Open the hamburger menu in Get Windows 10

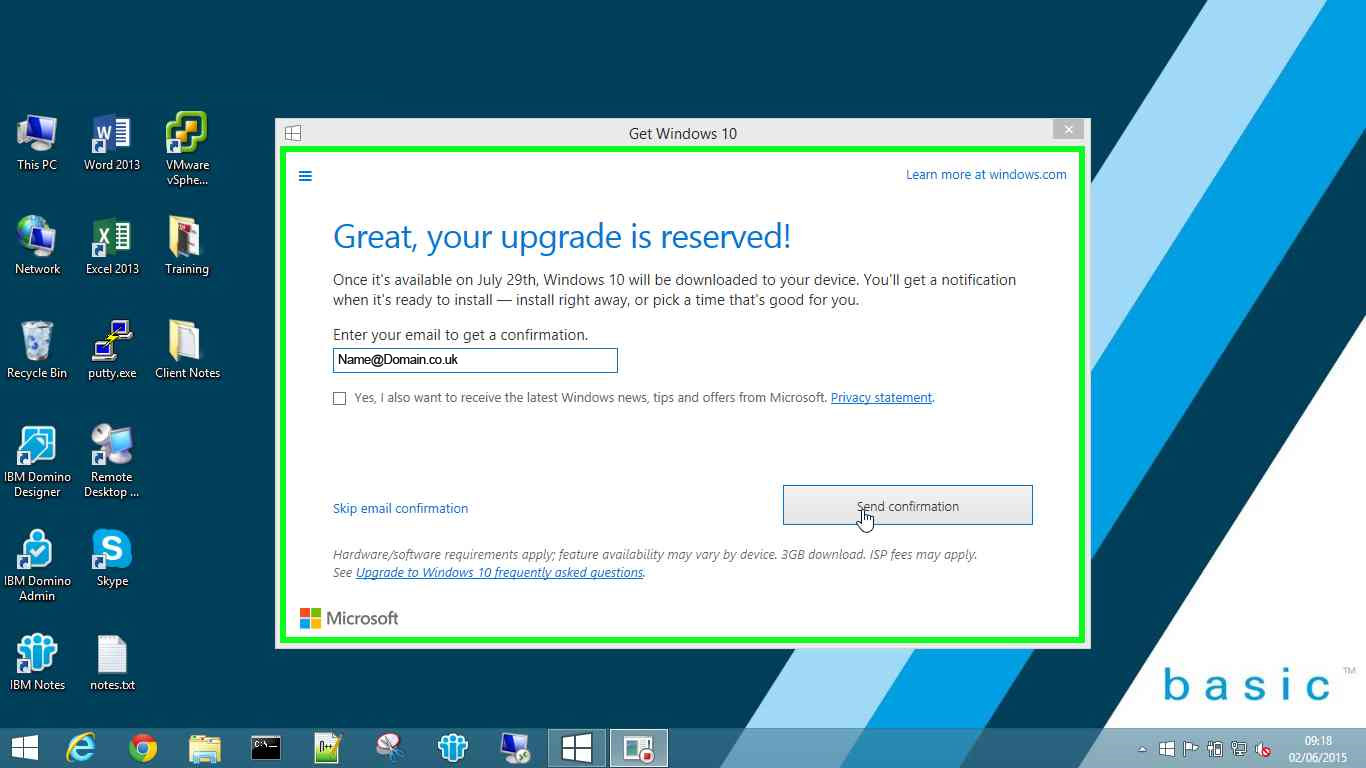point(305,176)
